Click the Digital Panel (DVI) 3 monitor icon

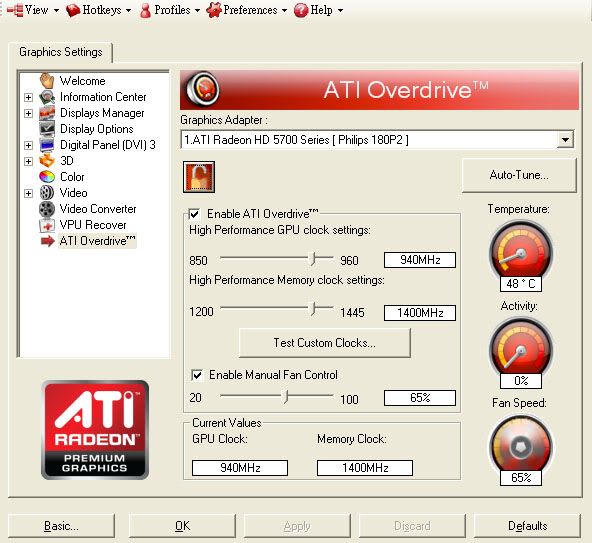pyautogui.click(x=47, y=145)
